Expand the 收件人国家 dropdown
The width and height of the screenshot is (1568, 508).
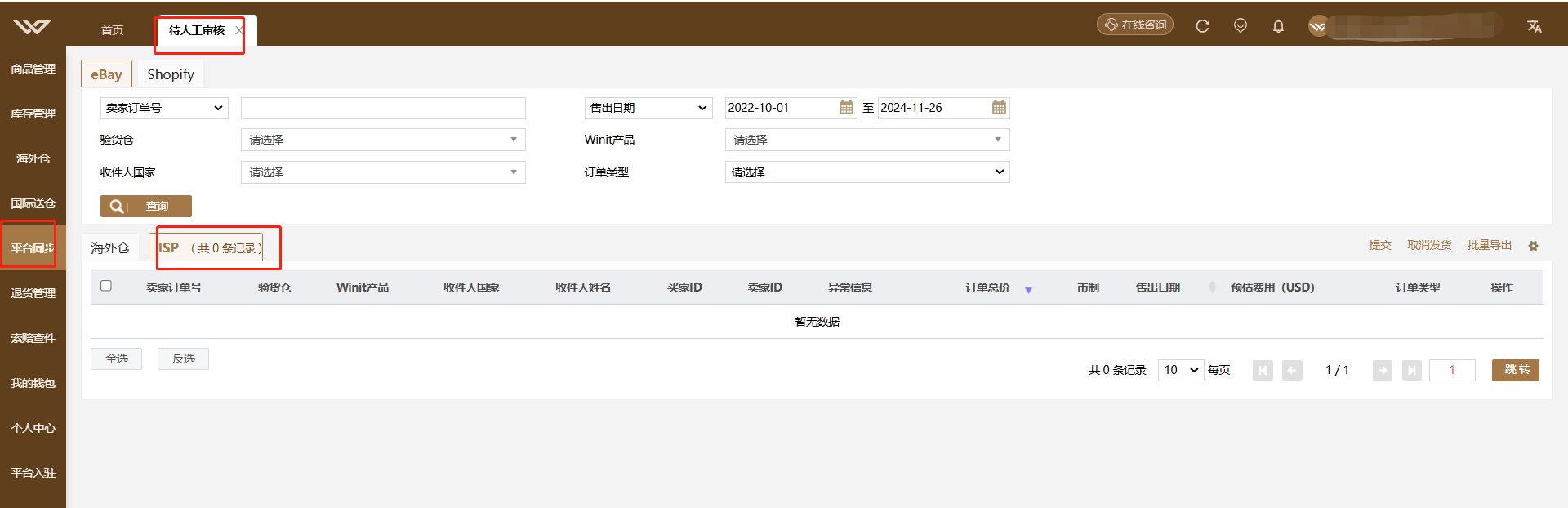coord(383,172)
